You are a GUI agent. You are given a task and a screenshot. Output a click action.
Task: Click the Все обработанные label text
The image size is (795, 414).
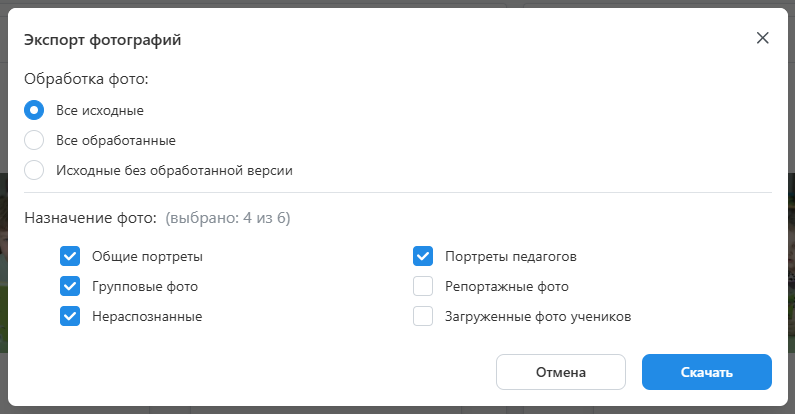click(x=116, y=140)
